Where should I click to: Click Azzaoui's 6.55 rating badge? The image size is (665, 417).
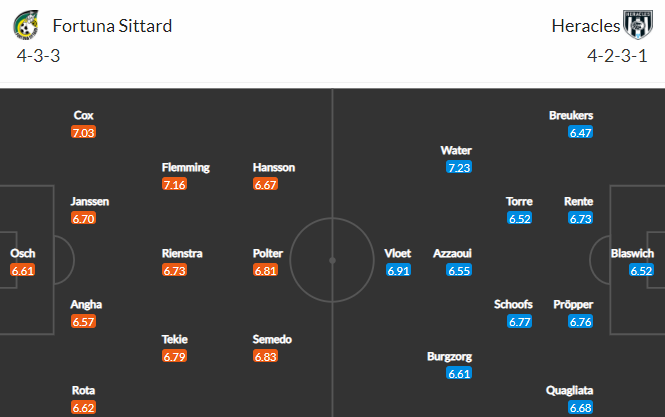point(459,270)
